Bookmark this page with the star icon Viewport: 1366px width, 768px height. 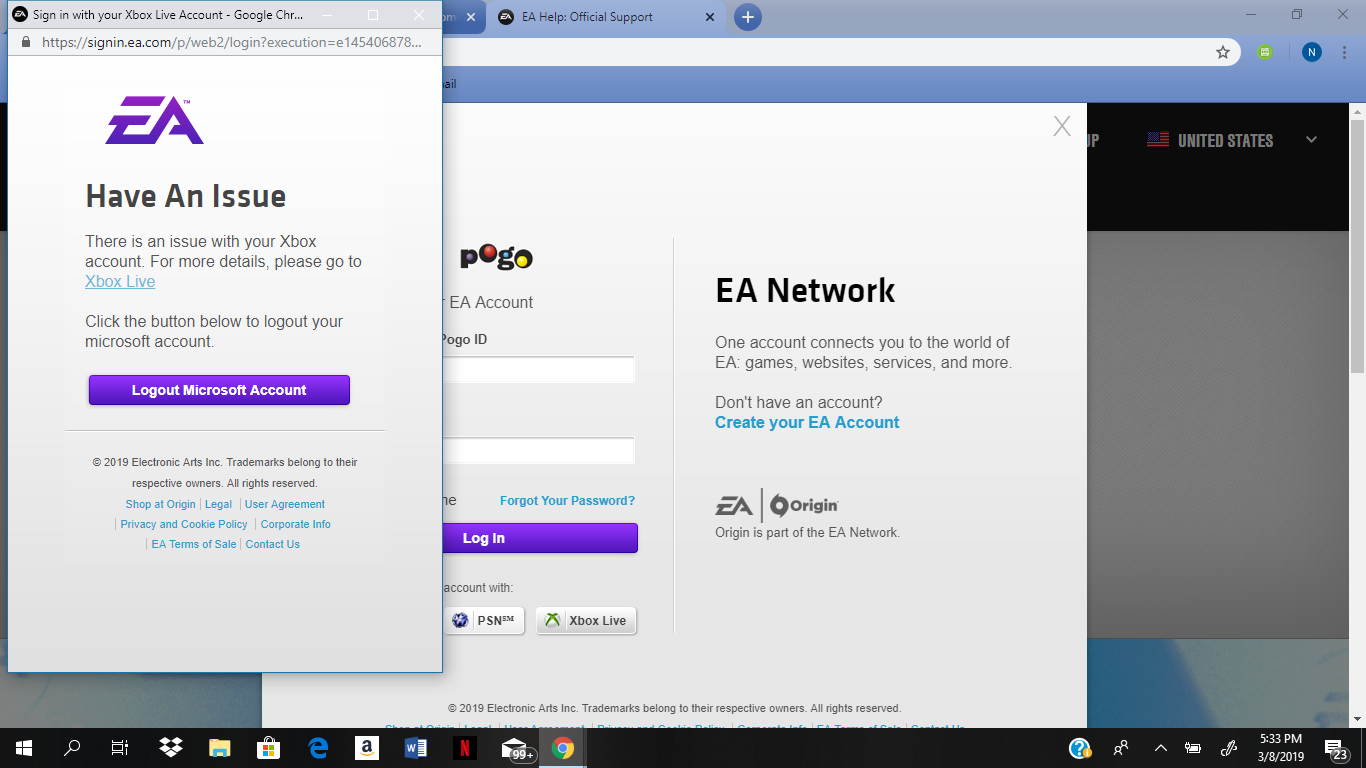coord(1223,52)
